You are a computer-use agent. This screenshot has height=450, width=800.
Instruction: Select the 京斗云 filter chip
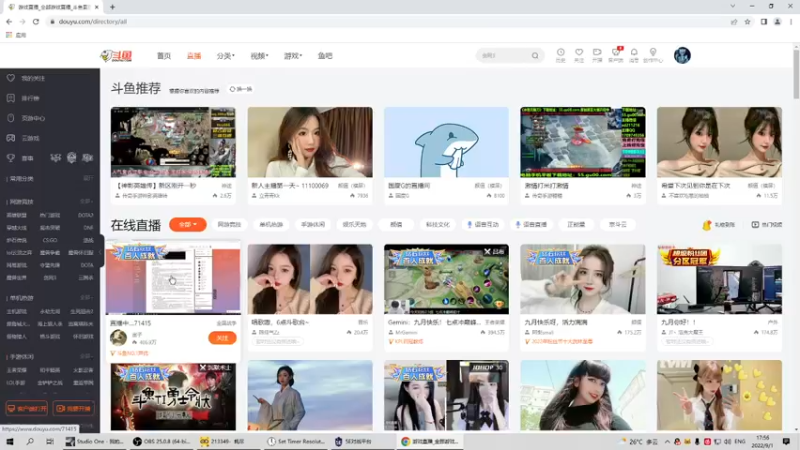617,224
